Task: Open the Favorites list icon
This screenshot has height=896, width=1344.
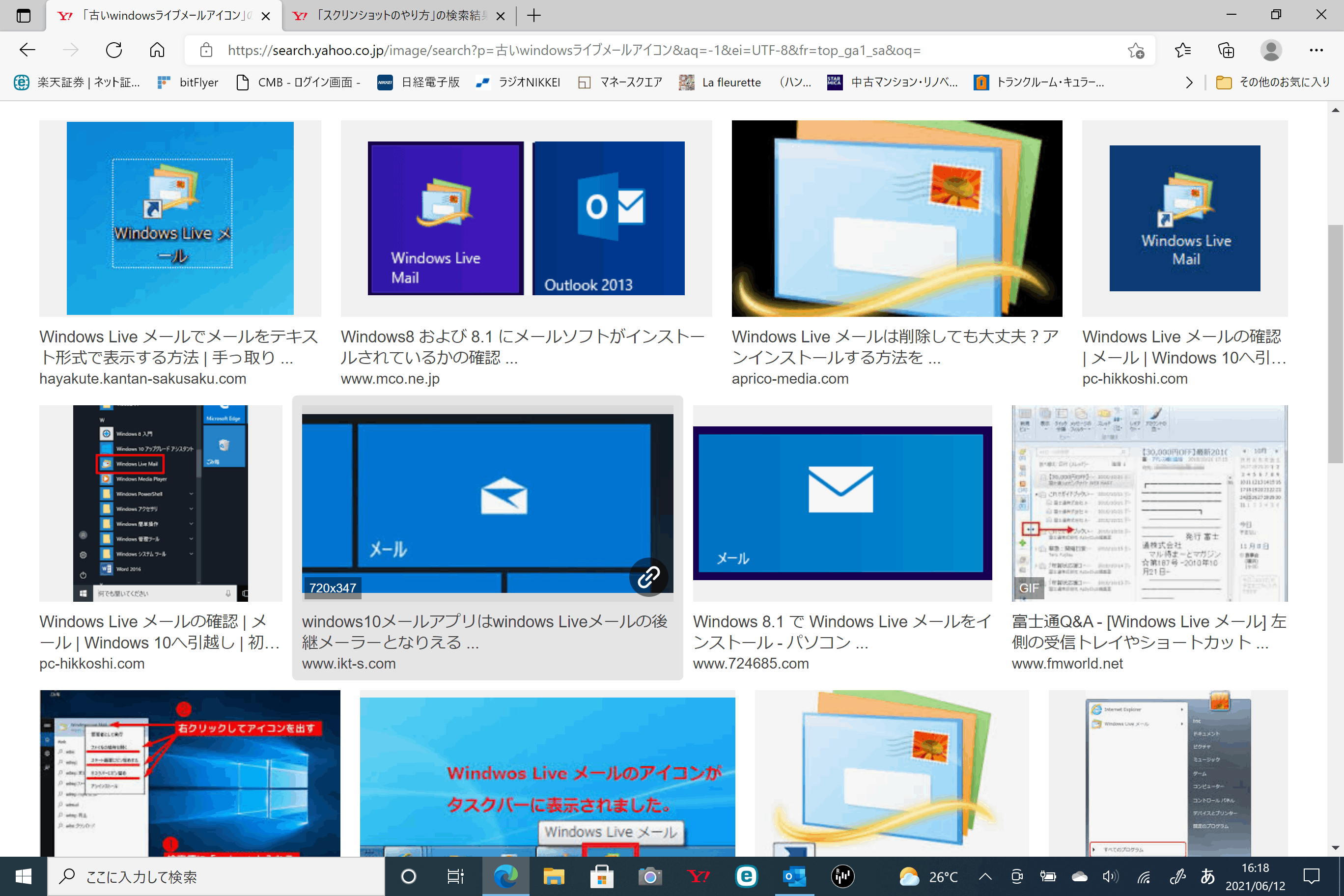Action: (1182, 50)
